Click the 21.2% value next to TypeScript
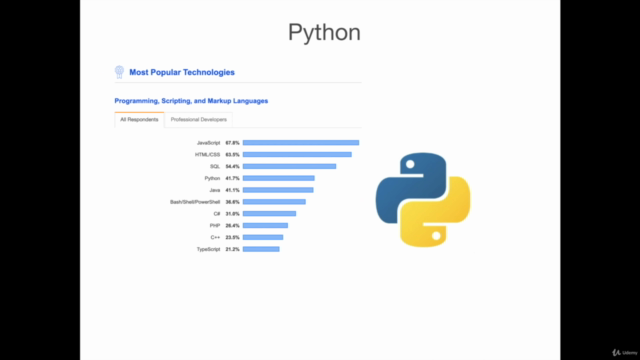 click(232, 249)
